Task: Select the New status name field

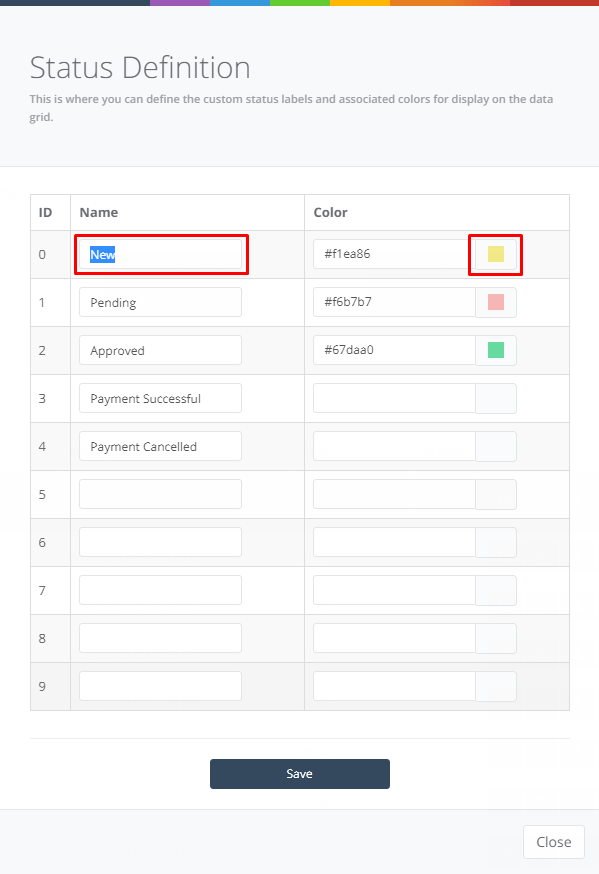Action: pos(160,254)
